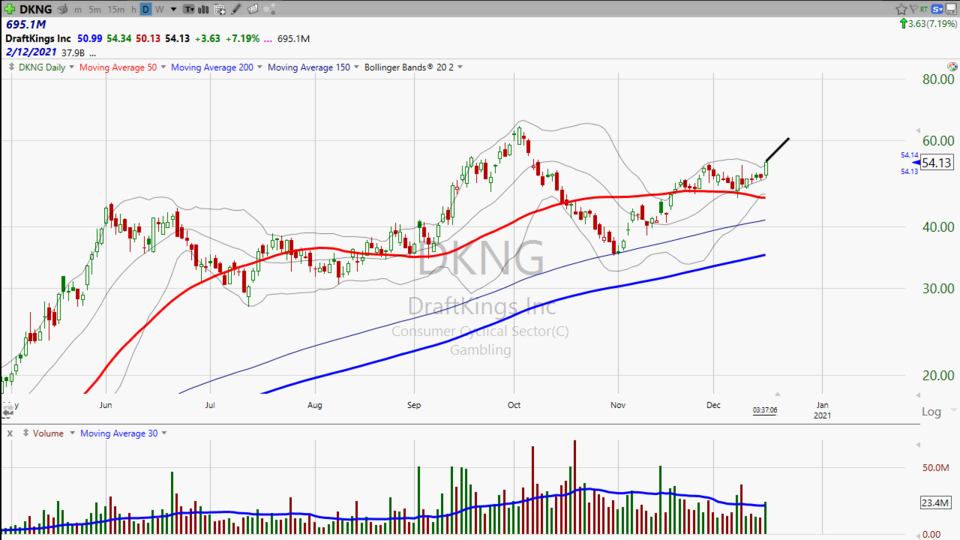Click the Log scale label

click(x=931, y=411)
